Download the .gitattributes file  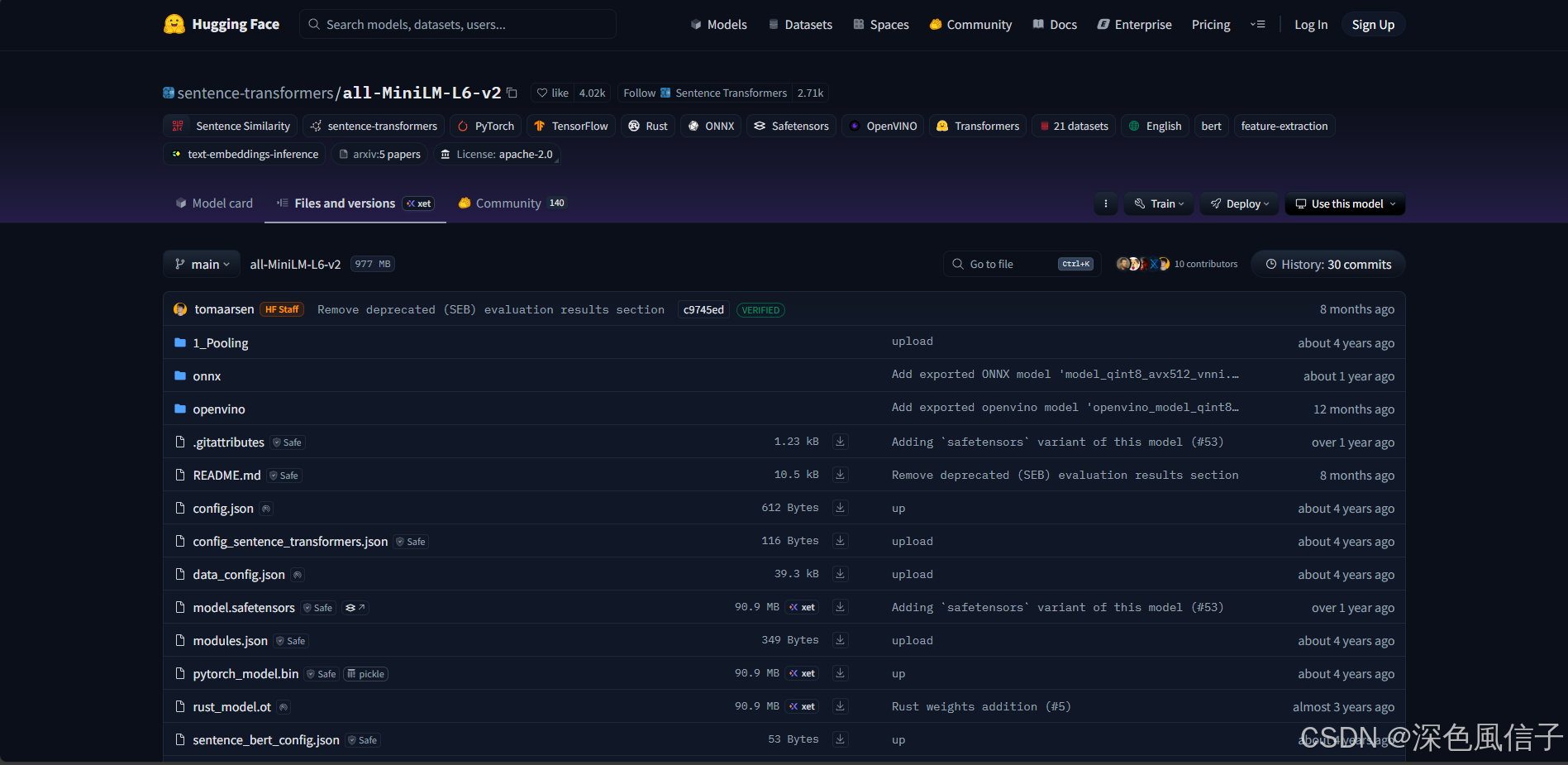tap(840, 442)
